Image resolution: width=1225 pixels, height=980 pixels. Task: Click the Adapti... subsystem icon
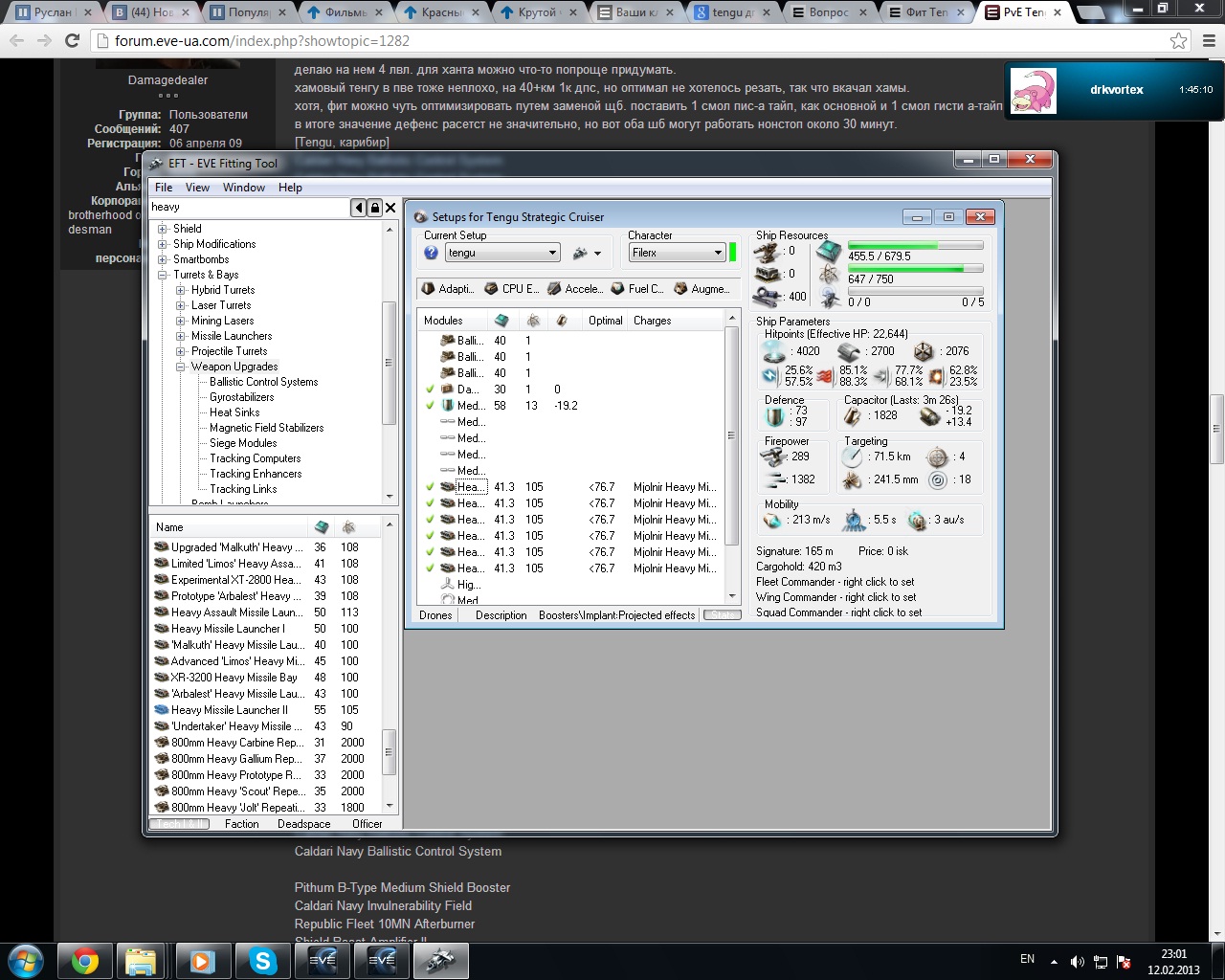click(x=428, y=288)
